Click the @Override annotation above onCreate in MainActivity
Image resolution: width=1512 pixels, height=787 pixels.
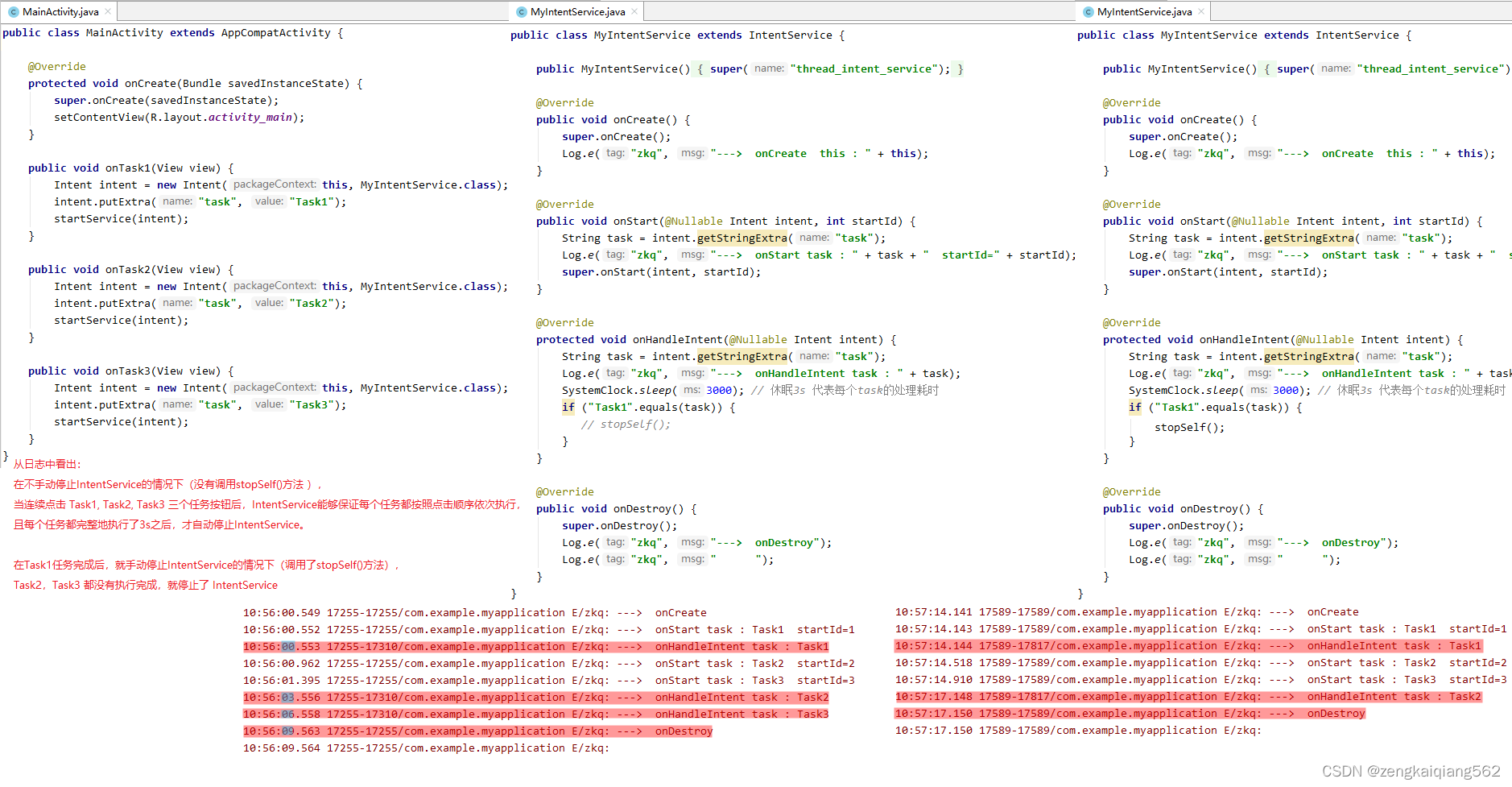(x=57, y=67)
